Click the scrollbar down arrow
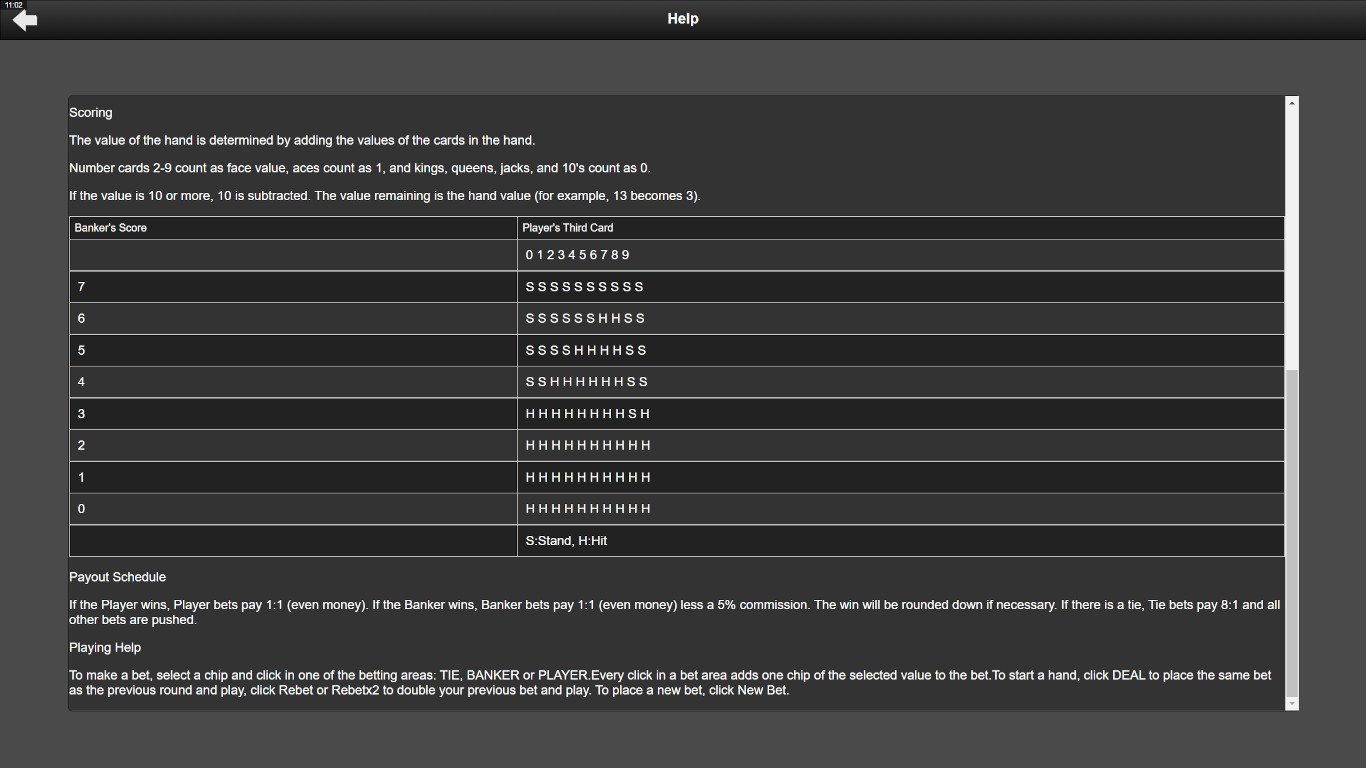The width and height of the screenshot is (1366, 768). click(x=1291, y=703)
